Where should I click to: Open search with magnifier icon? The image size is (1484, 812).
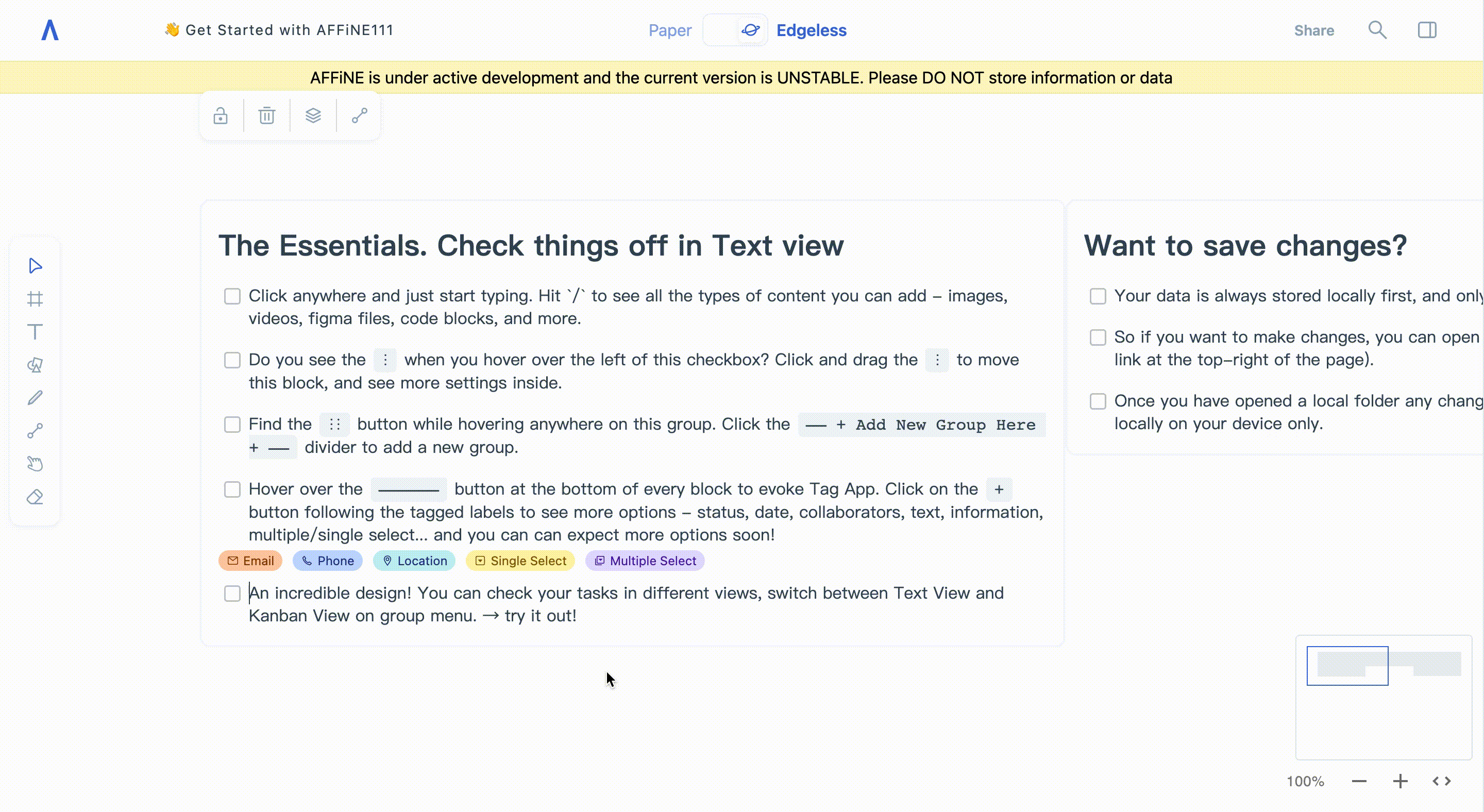point(1377,30)
